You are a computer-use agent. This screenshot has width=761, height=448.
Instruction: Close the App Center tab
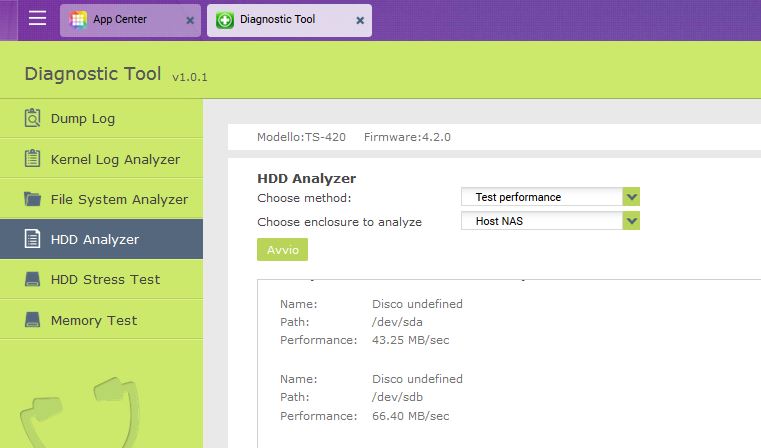click(190, 20)
